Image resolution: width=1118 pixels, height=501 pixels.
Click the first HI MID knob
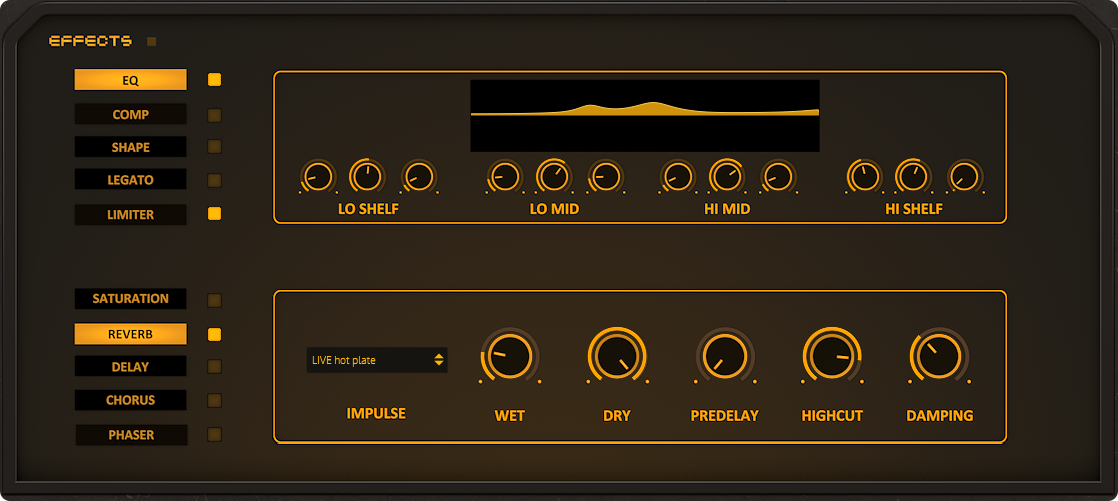(x=677, y=176)
